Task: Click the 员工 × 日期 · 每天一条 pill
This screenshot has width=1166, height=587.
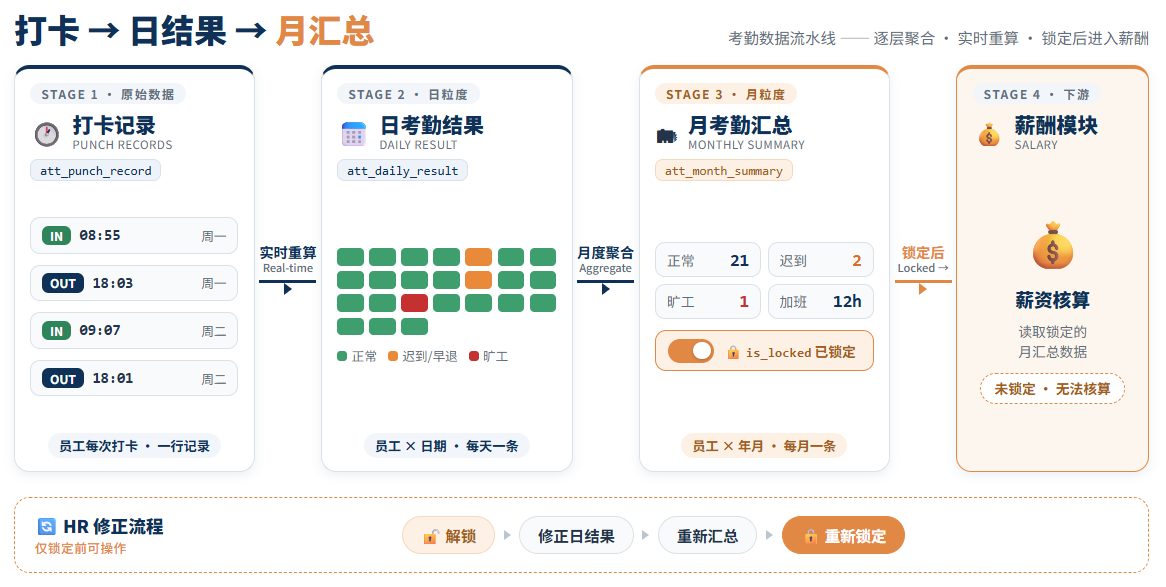Action: click(x=447, y=446)
